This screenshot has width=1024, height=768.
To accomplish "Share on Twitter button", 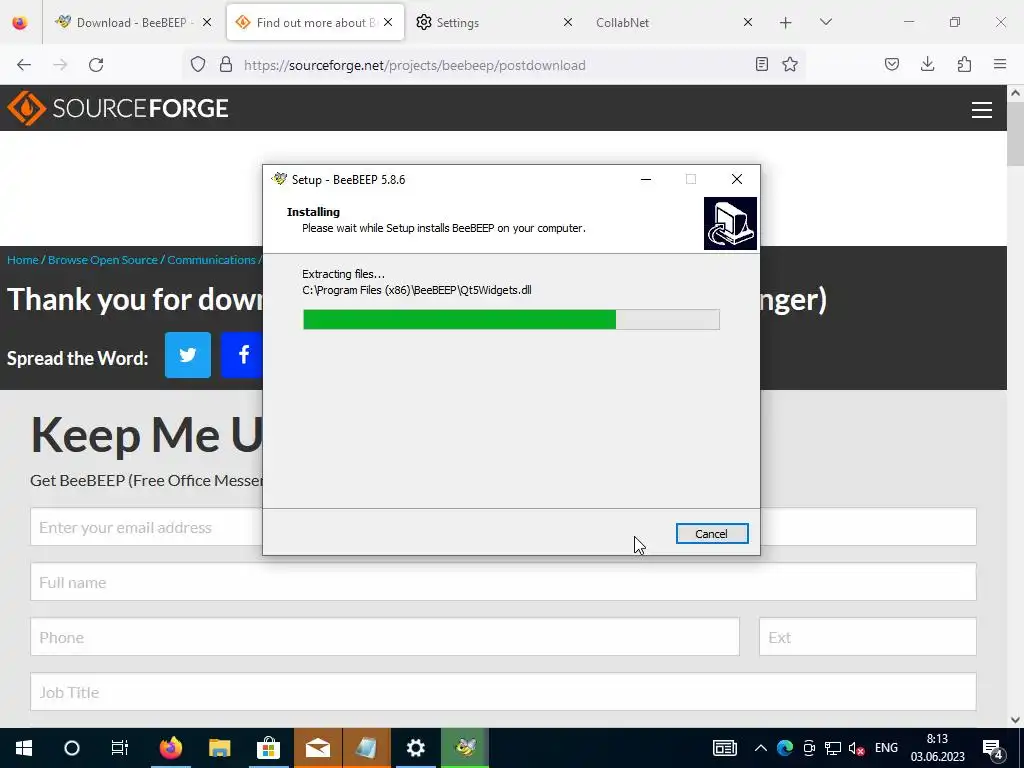I will pyautogui.click(x=188, y=355).
